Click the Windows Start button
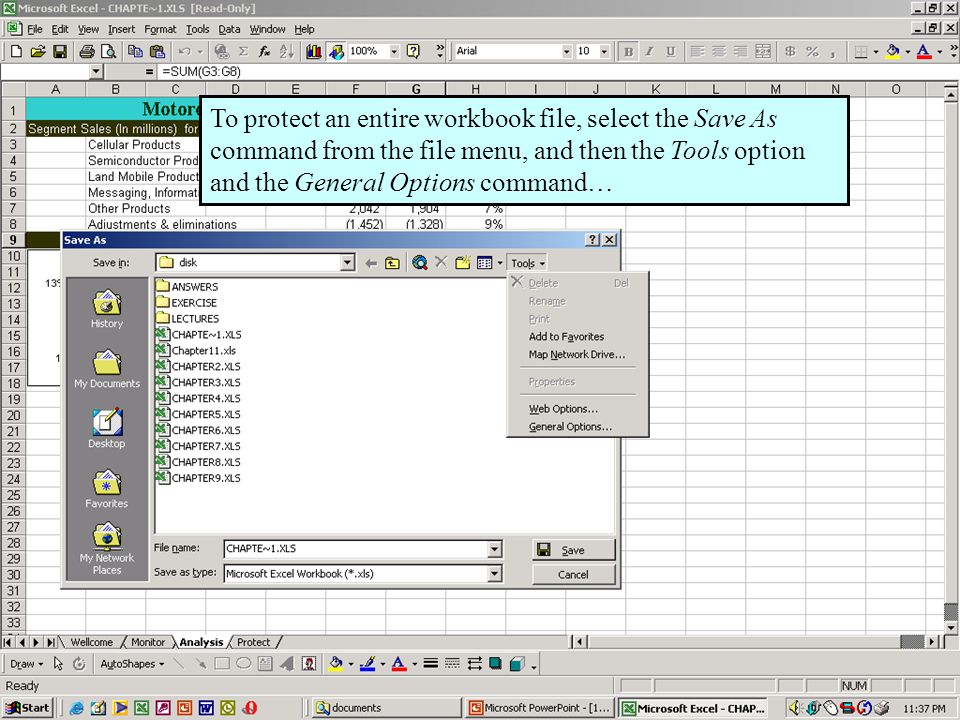Viewport: 960px width, 720px height. [x=28, y=708]
